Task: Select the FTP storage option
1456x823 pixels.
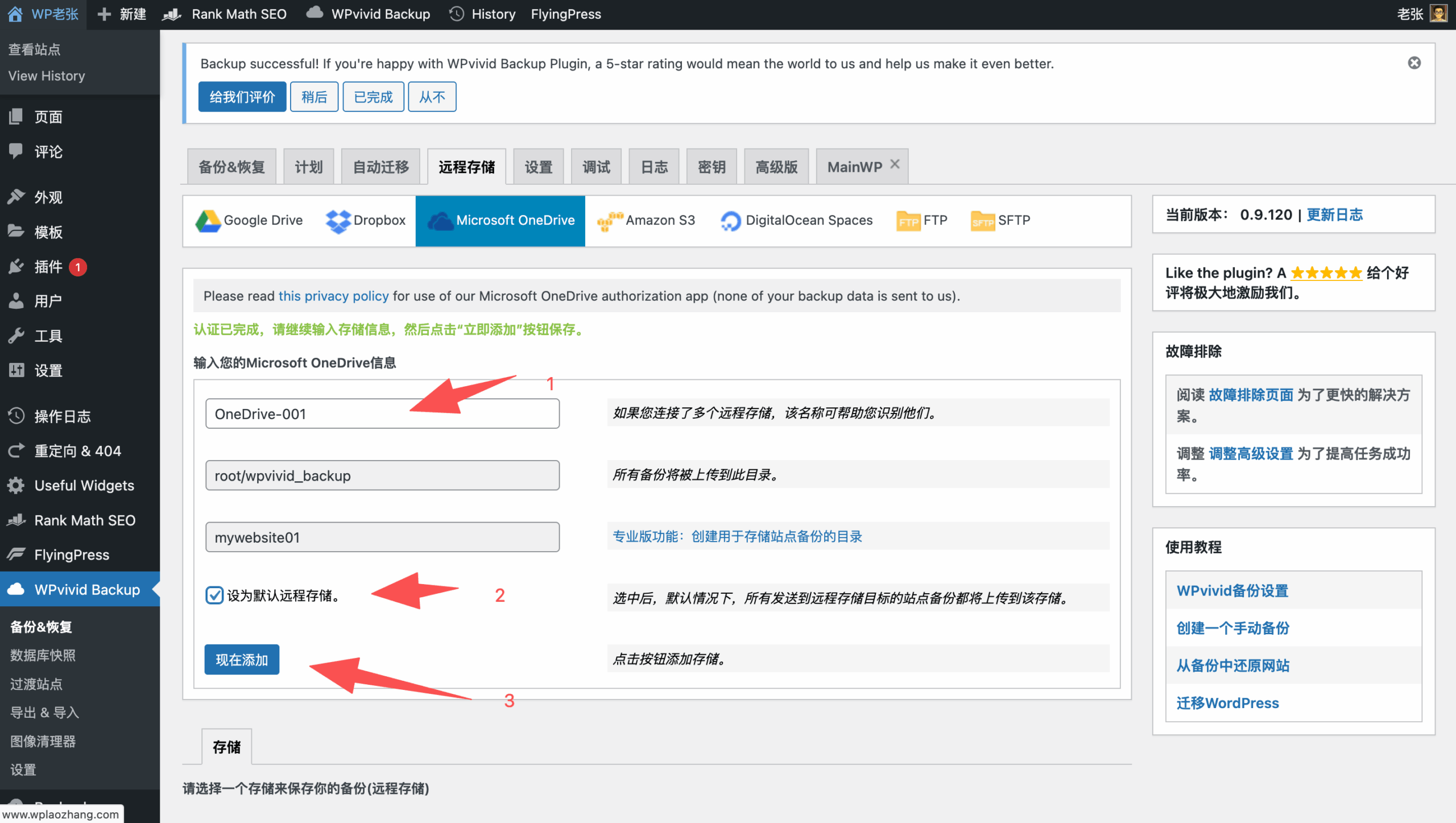Action: click(x=921, y=221)
